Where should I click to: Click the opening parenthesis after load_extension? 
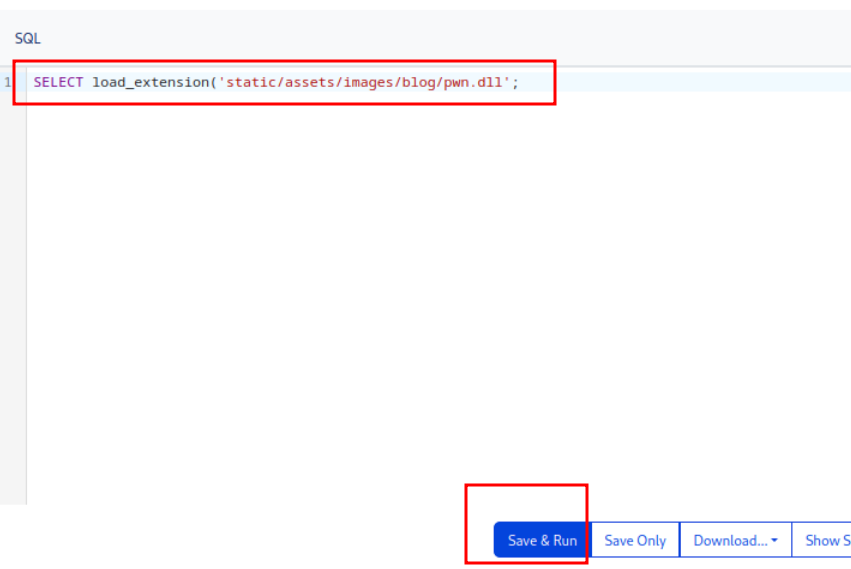pyautogui.click(x=213, y=82)
